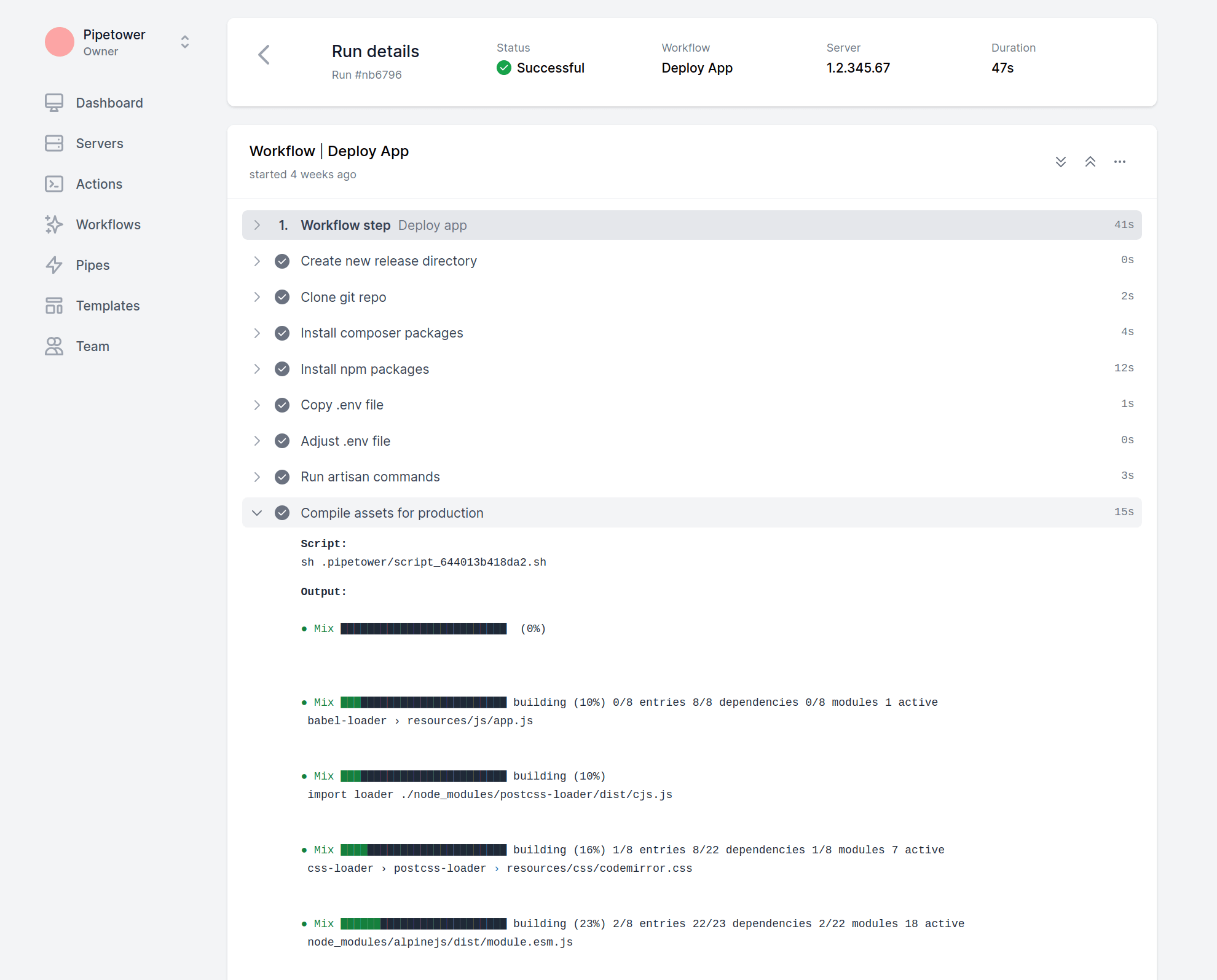Collapse Compile assets for production chevron
The image size is (1217, 980).
257,513
